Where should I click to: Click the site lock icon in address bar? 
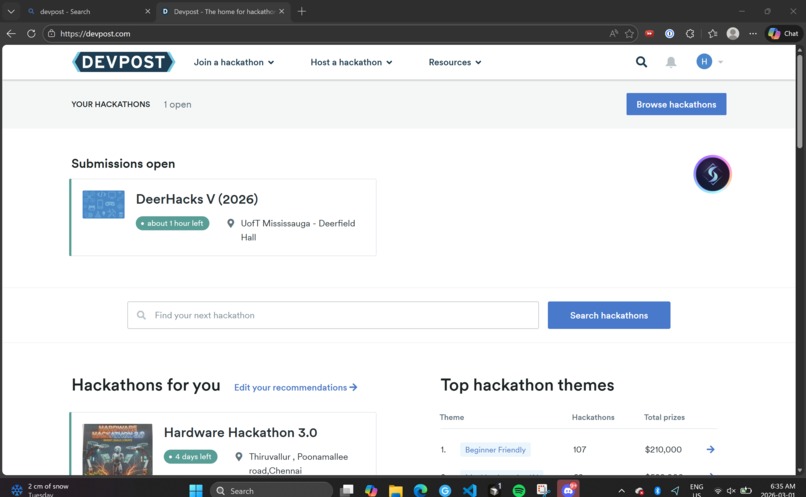[51, 33]
